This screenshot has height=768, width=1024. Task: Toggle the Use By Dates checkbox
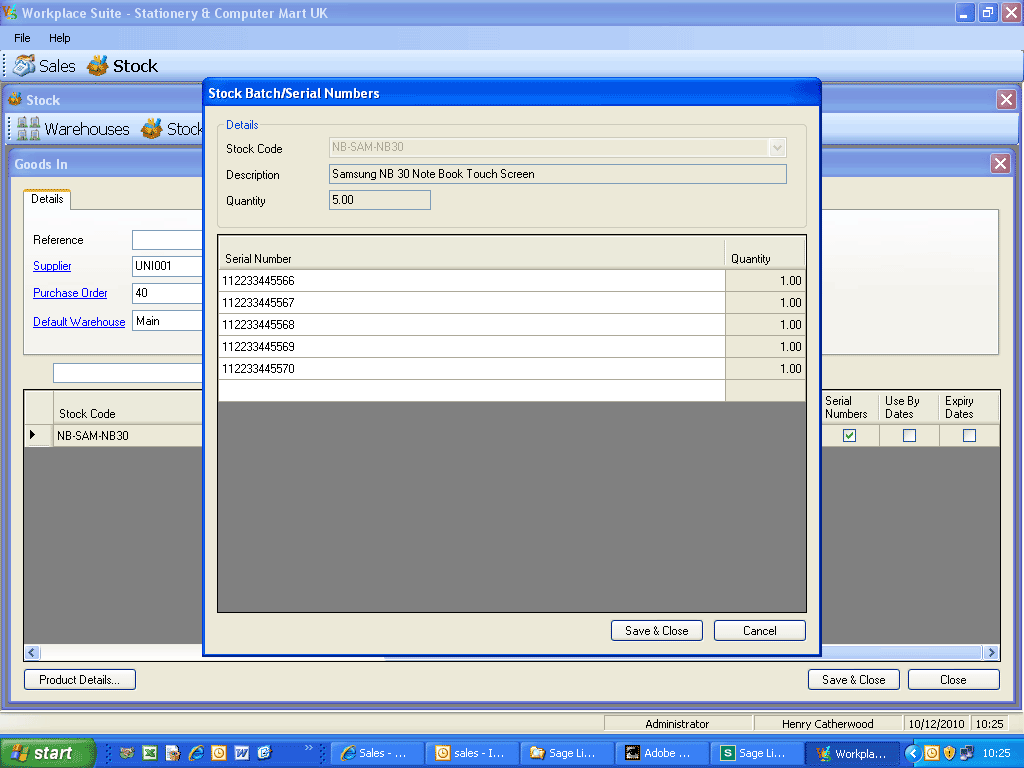click(x=909, y=436)
